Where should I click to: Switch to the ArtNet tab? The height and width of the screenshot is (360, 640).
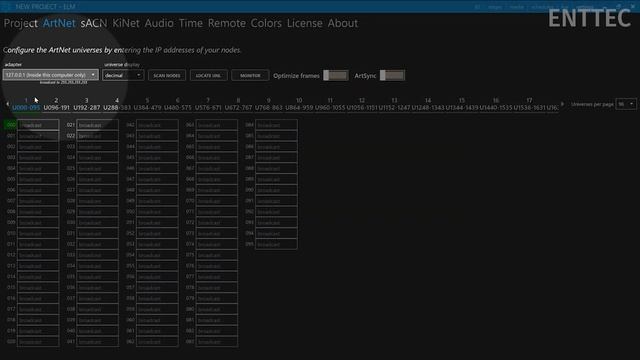[59, 23]
